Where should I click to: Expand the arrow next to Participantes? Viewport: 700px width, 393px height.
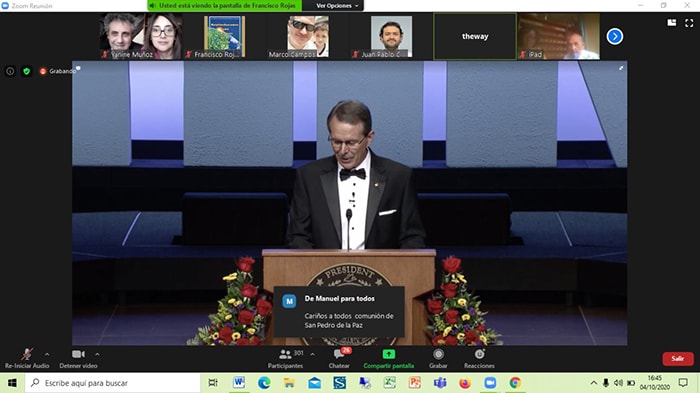(312, 354)
